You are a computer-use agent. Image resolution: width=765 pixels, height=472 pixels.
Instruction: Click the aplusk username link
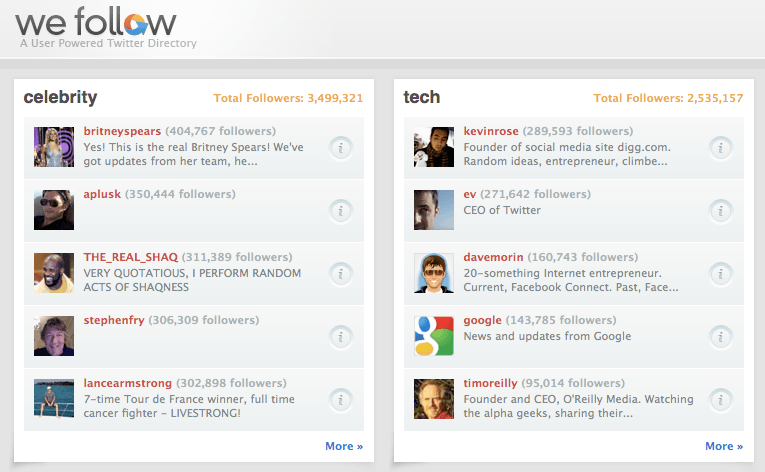coord(102,194)
